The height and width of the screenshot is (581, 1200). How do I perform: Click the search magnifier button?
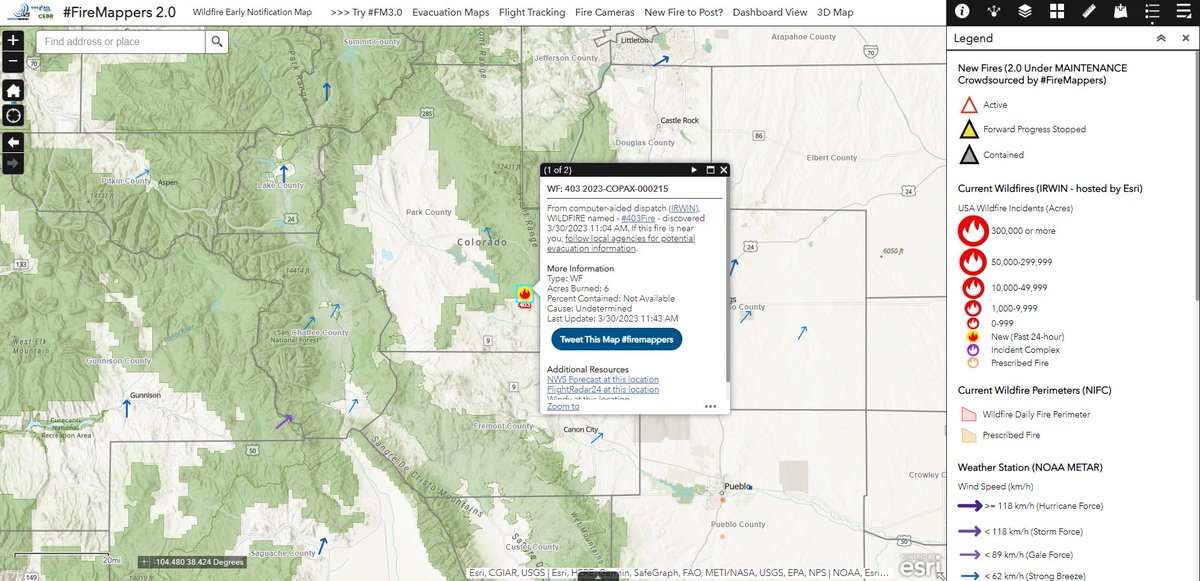click(x=217, y=42)
